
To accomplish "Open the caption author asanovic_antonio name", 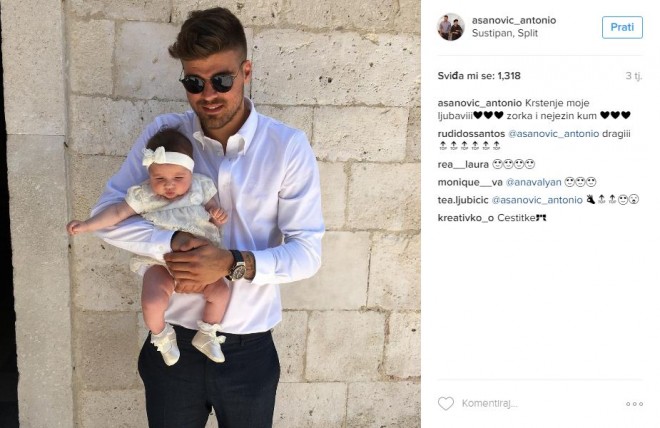I will (x=479, y=103).
